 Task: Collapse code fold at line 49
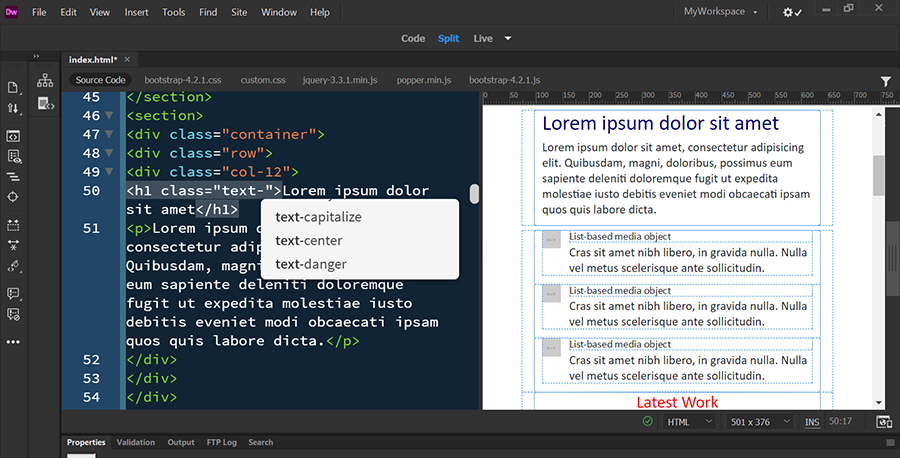(x=109, y=172)
